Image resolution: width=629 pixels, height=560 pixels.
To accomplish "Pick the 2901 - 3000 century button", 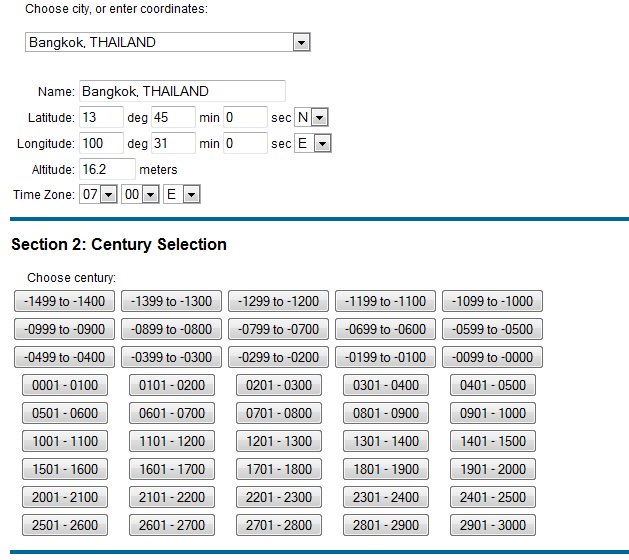I will click(x=492, y=525).
